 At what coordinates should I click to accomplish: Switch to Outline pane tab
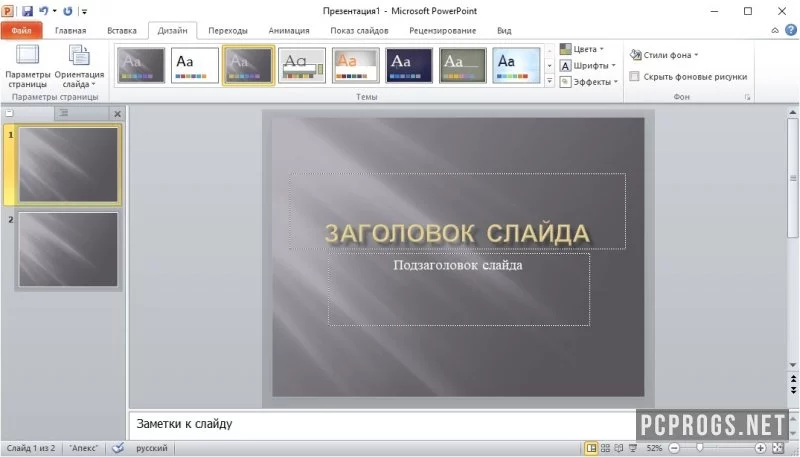(x=64, y=113)
